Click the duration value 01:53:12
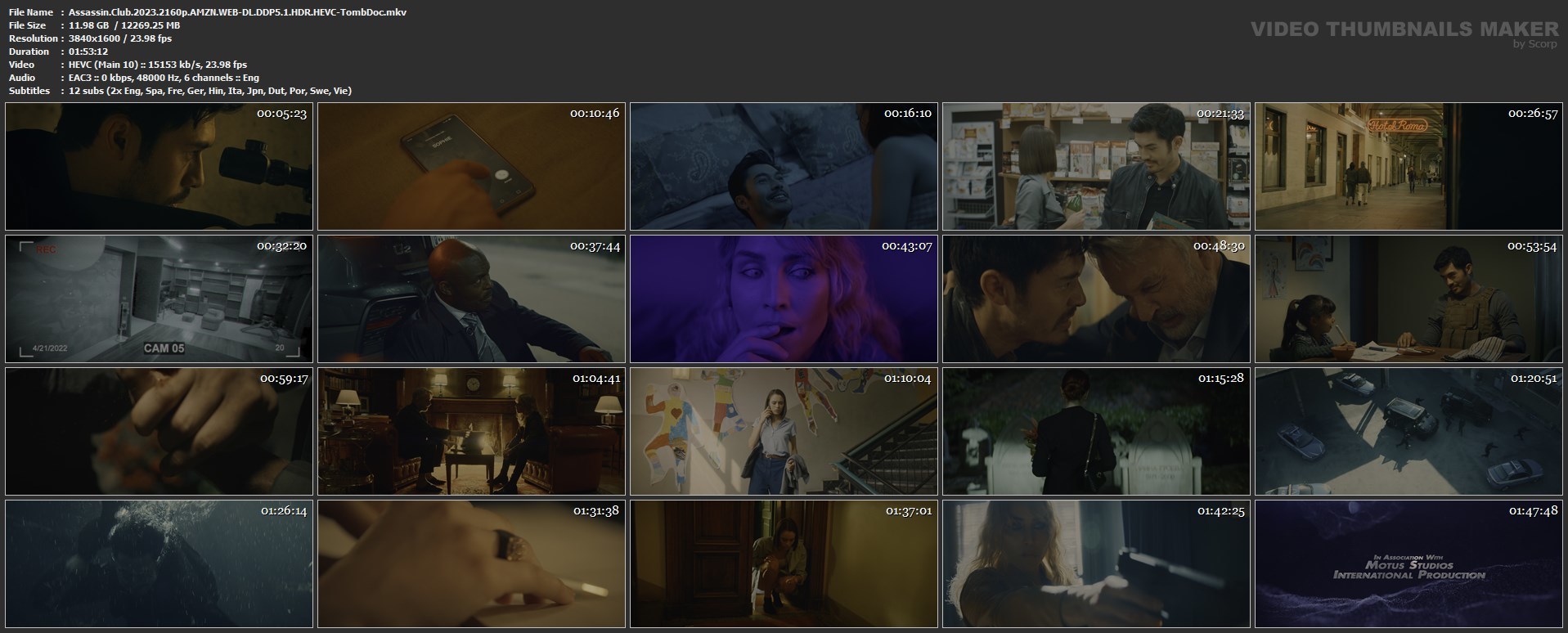 click(x=88, y=52)
